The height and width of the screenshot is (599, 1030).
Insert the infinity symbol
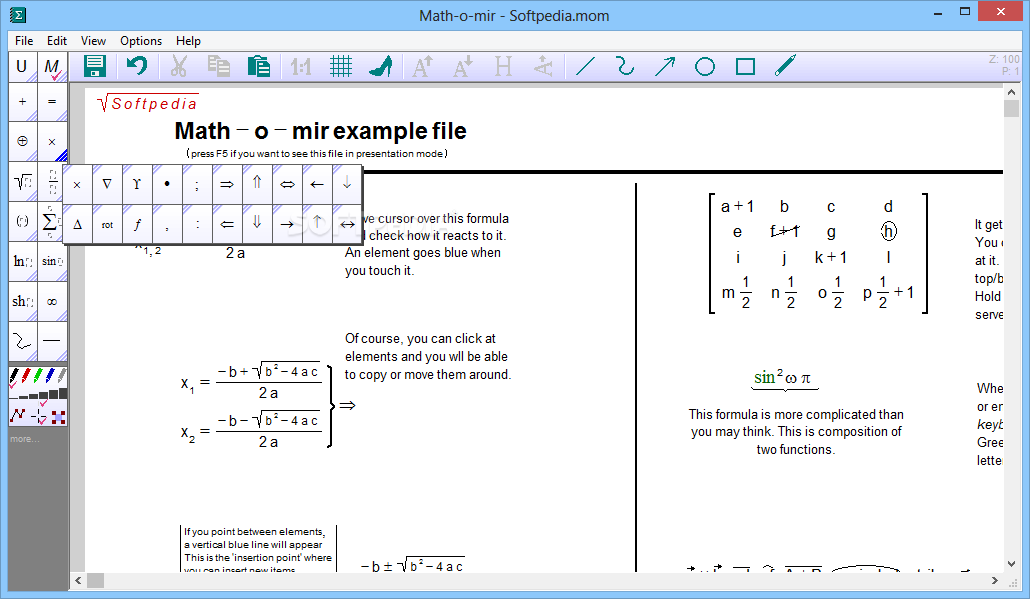(x=52, y=301)
